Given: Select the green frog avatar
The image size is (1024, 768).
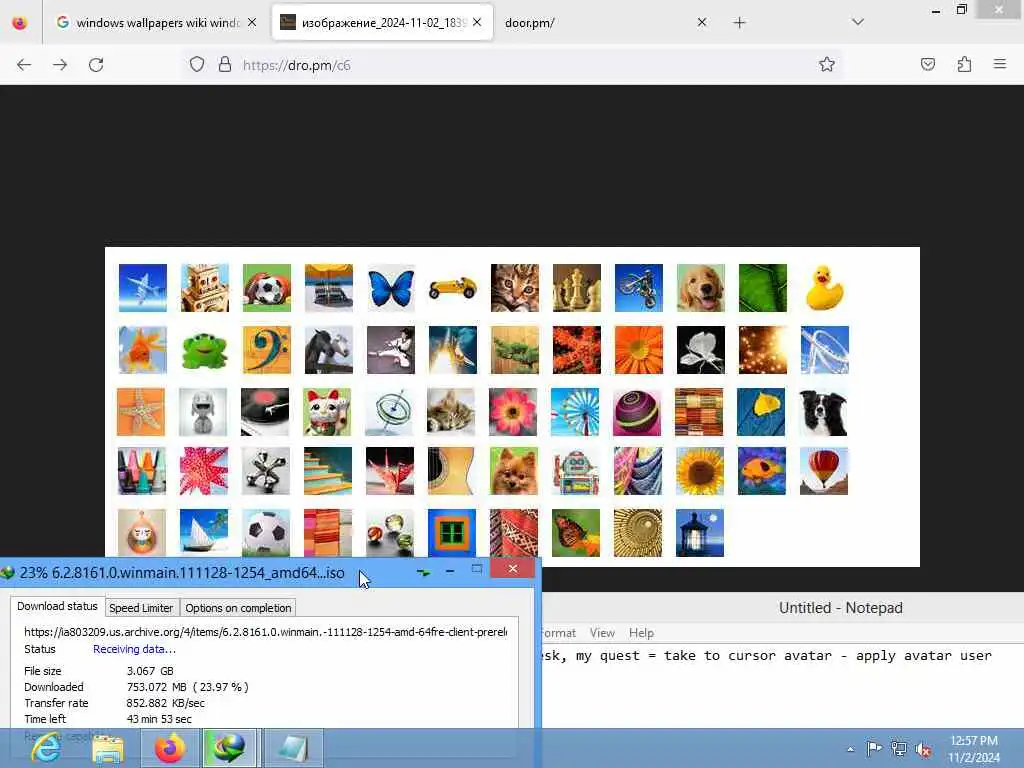Looking at the screenshot, I should [204, 350].
